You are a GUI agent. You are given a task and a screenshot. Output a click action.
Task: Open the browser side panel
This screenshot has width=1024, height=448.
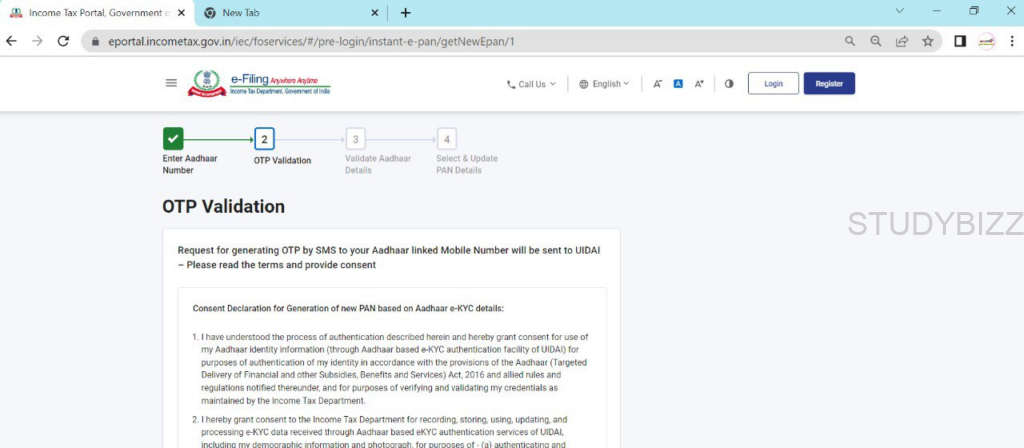coord(959,41)
